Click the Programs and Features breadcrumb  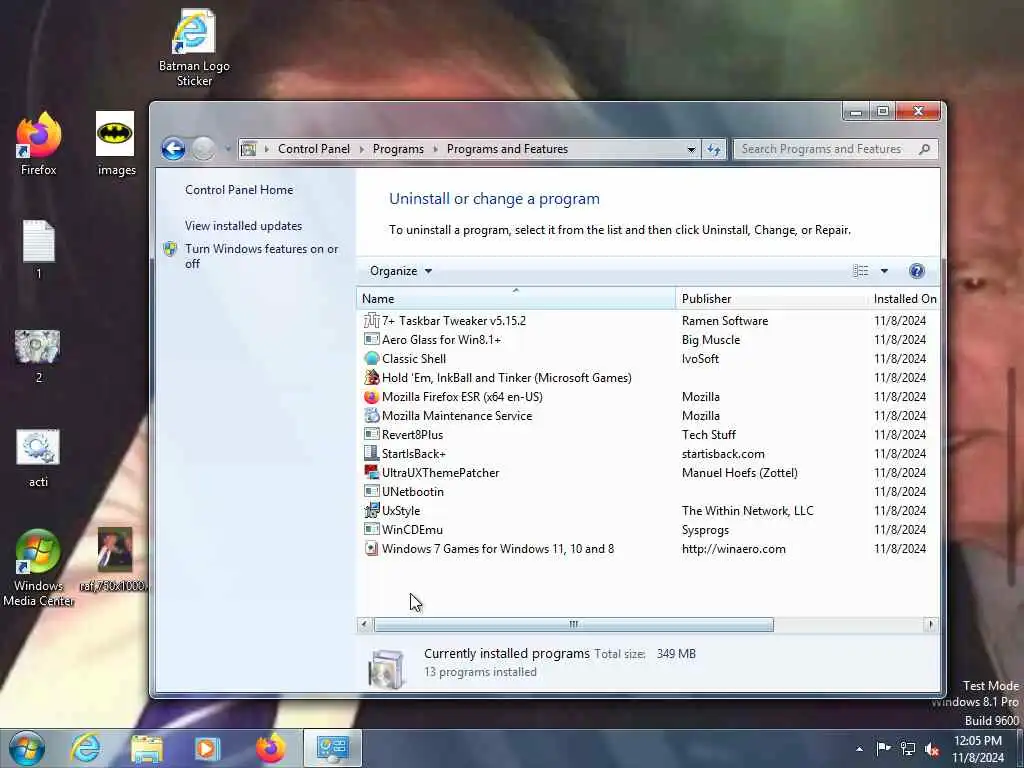[x=507, y=149]
